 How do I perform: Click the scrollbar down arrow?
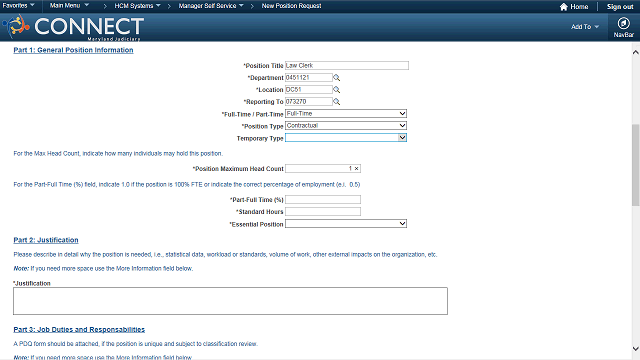point(636,349)
